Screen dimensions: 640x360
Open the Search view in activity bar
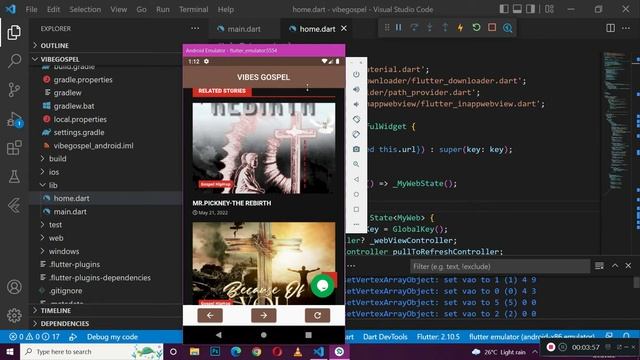coord(14,61)
